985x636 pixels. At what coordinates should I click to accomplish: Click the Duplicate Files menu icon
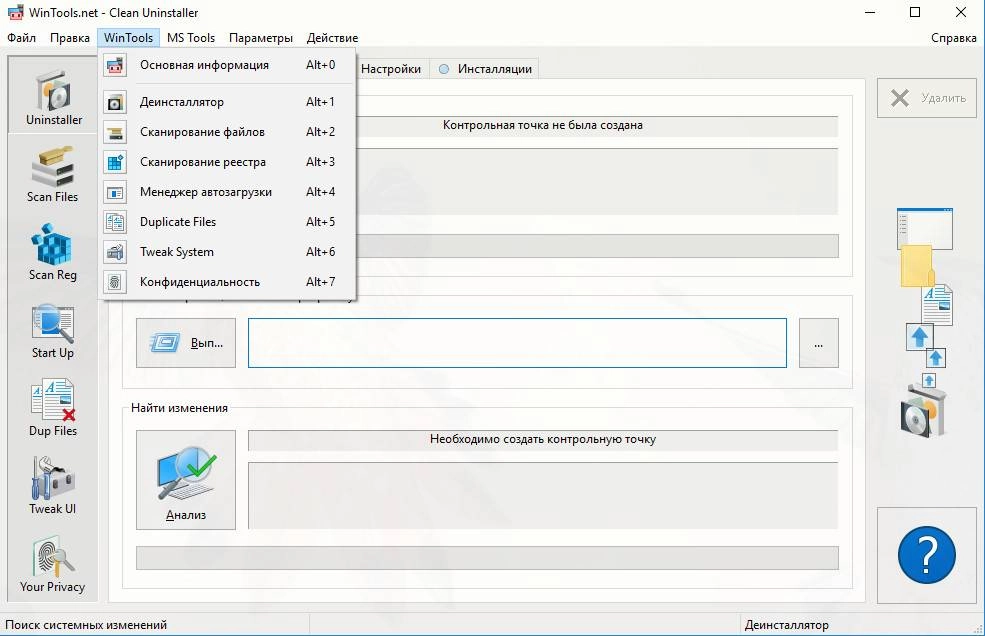(x=115, y=222)
